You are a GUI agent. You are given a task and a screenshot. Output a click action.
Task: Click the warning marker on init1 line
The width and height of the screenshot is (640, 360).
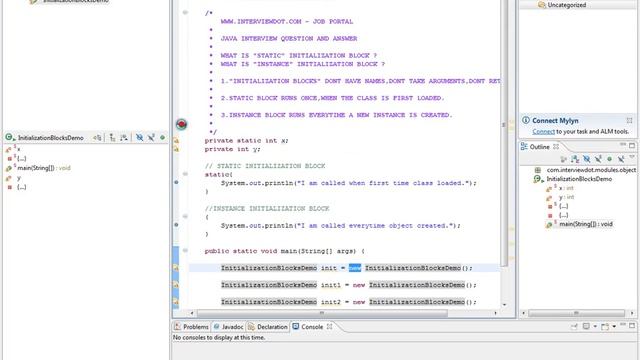click(176, 285)
